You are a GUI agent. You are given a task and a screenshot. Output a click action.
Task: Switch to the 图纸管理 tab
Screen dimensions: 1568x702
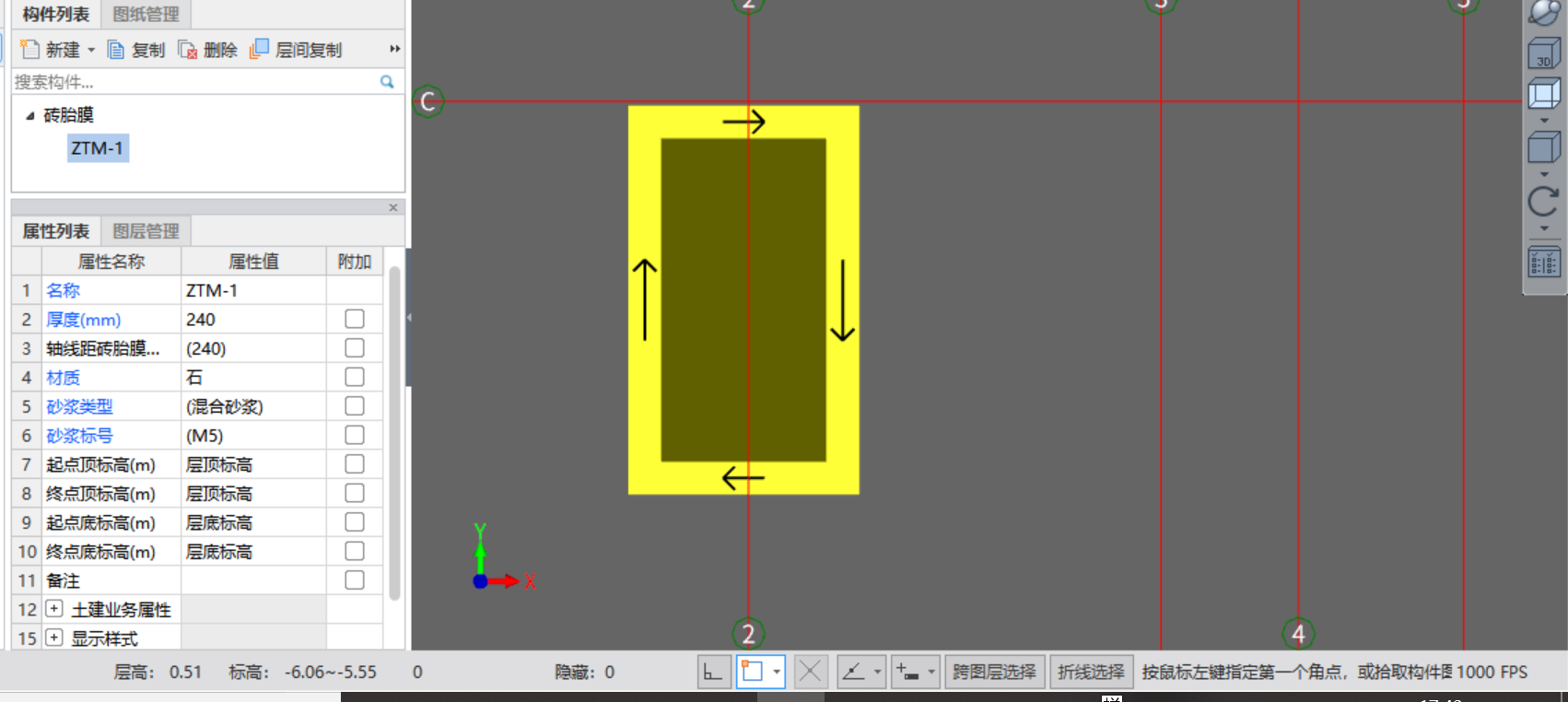point(146,14)
